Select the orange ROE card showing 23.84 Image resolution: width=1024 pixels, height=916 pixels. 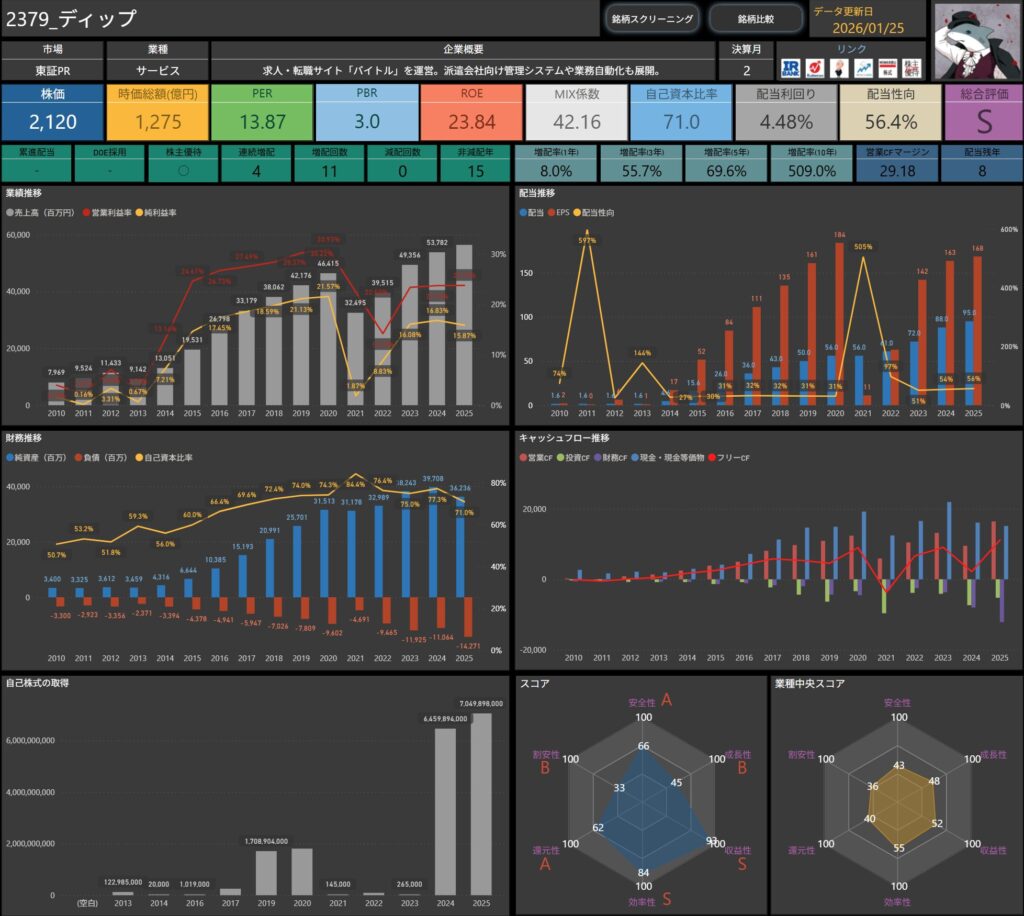coord(471,112)
